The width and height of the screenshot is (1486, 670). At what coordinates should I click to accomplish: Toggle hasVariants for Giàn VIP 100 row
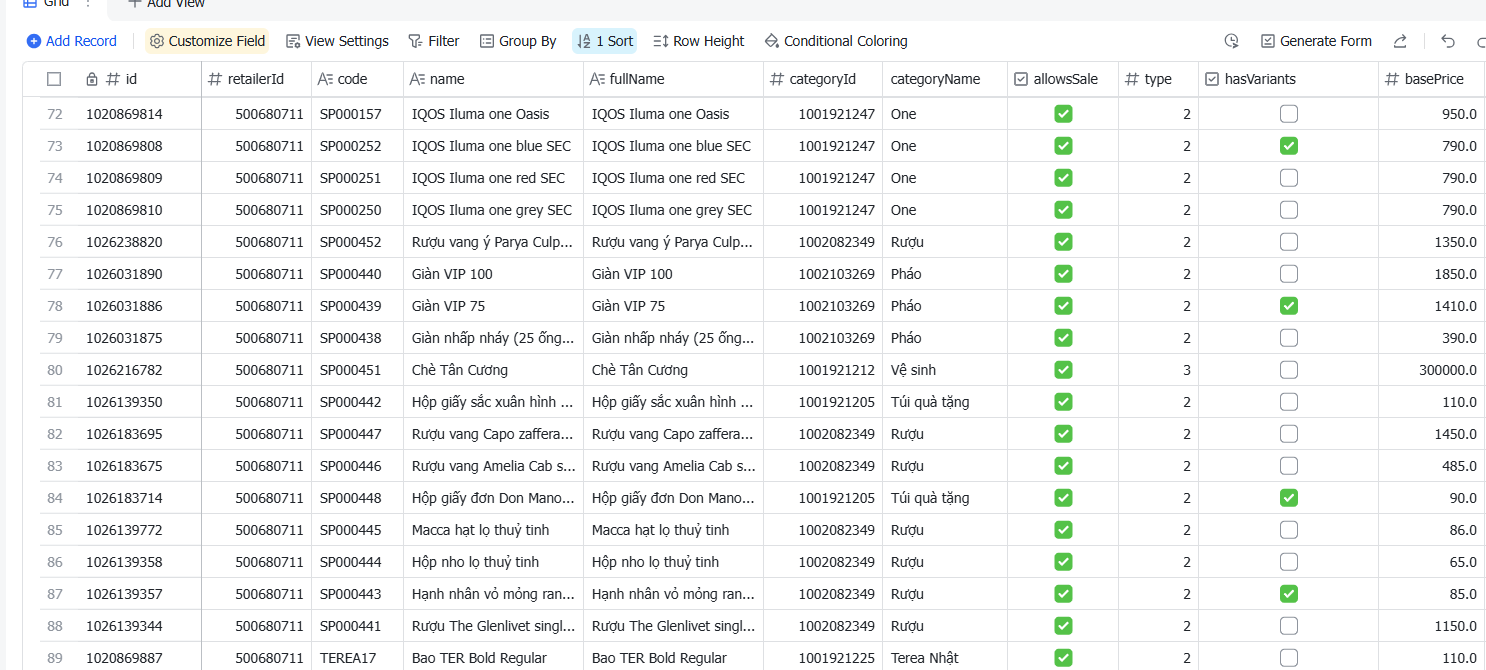1289,274
